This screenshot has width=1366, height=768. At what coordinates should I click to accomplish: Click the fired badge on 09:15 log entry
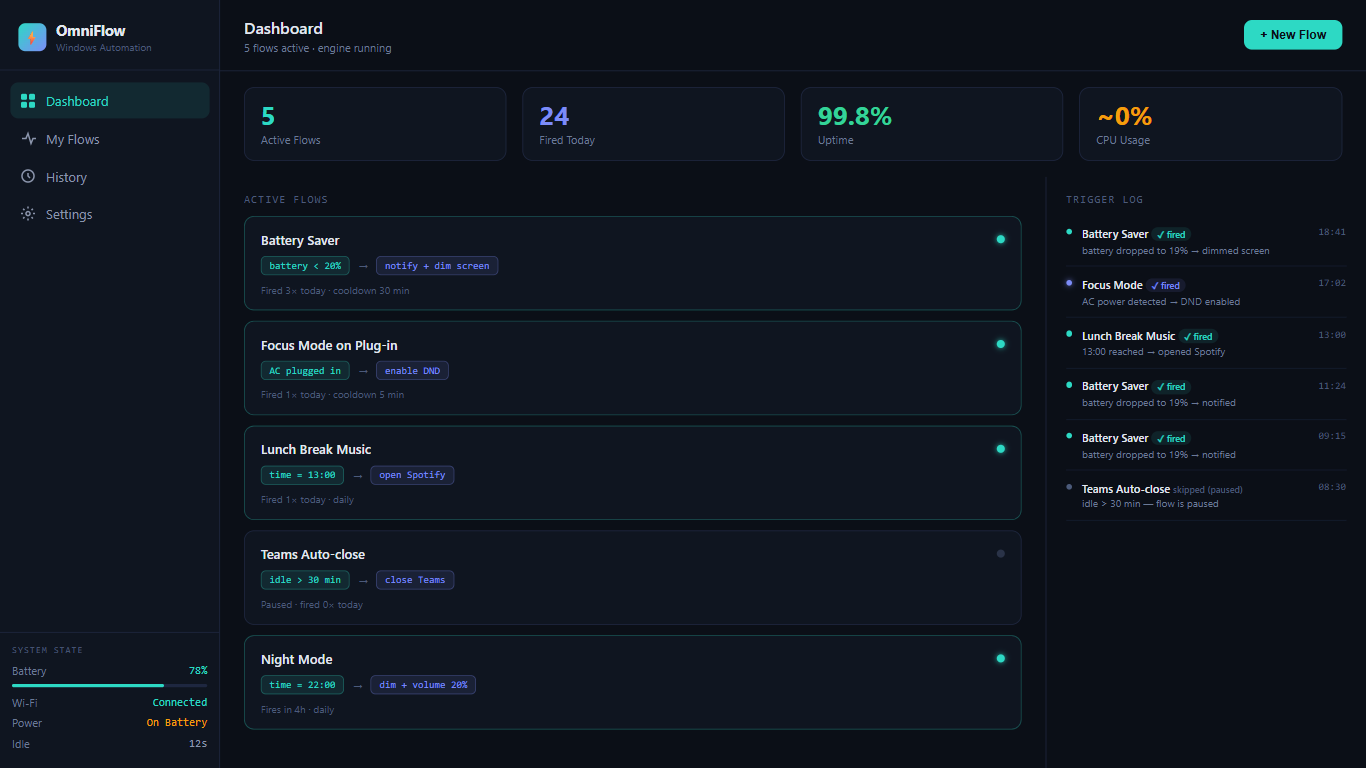tap(1171, 439)
